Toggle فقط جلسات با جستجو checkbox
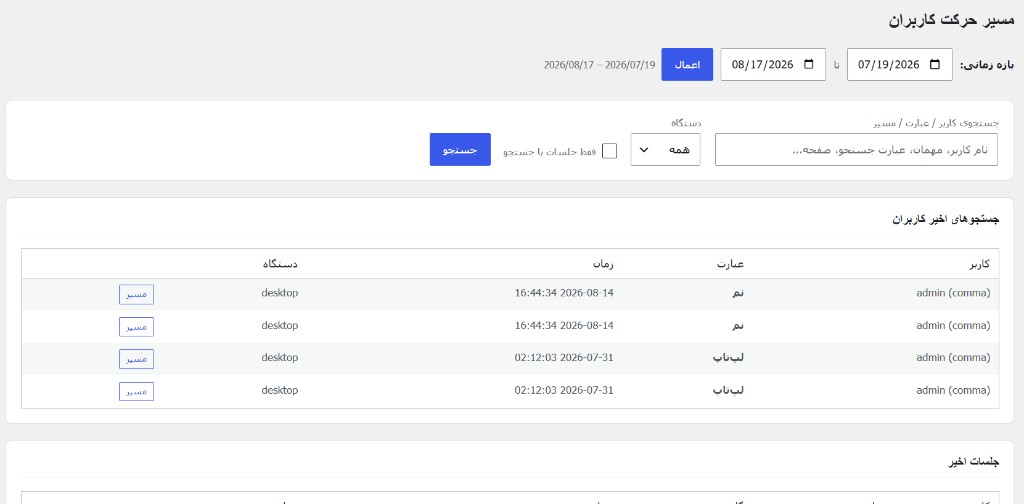 (609, 151)
